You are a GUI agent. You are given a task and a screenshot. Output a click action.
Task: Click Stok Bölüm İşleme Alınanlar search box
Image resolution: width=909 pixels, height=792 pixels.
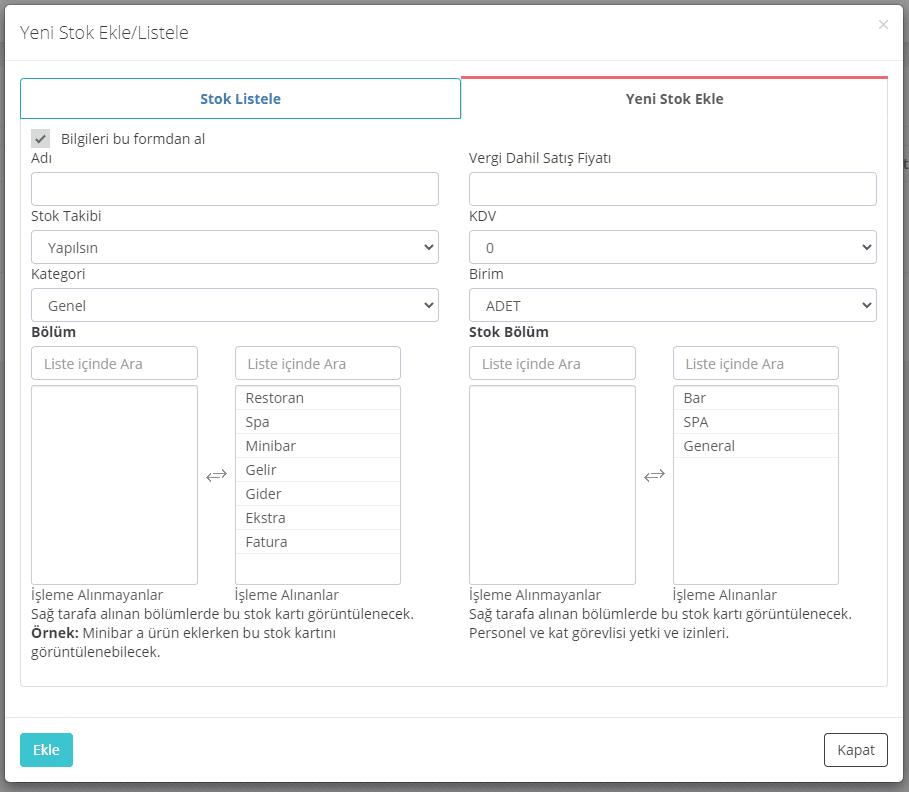point(755,364)
